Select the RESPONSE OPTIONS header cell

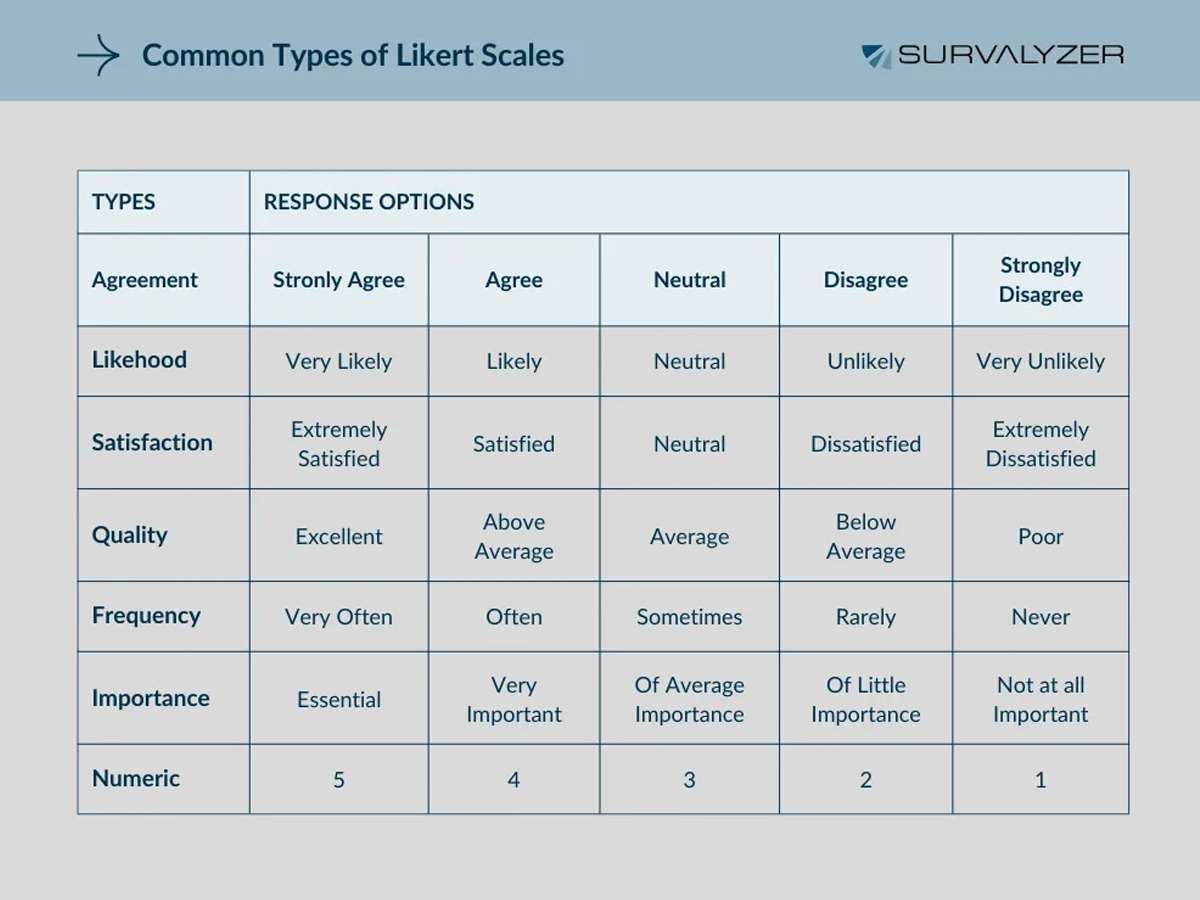click(x=369, y=202)
